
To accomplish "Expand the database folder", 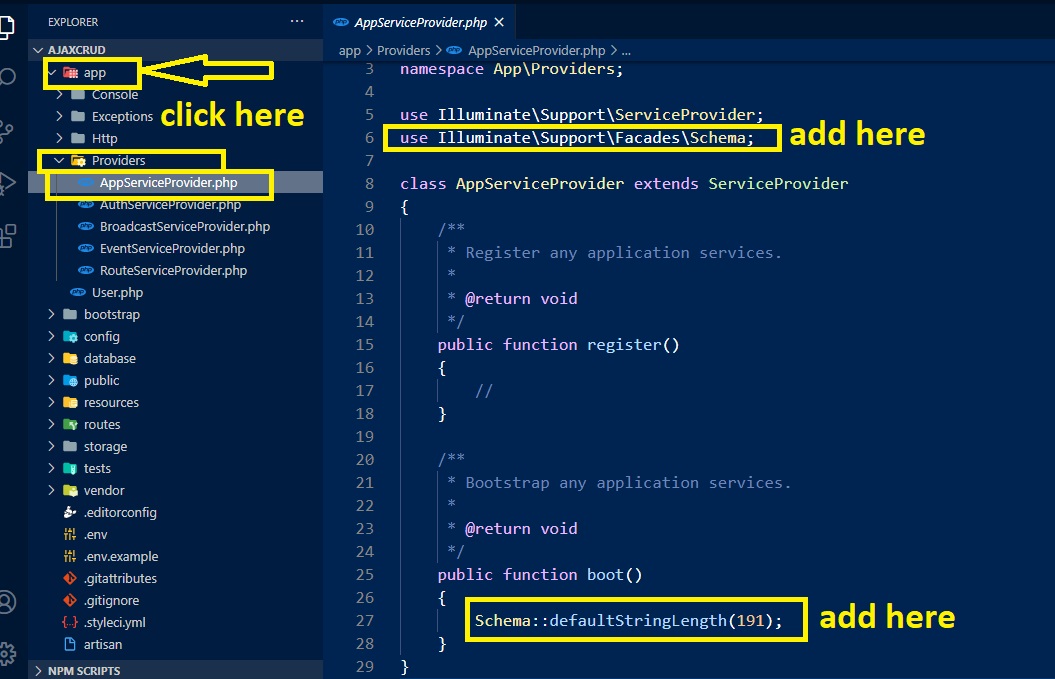I will [x=109, y=359].
